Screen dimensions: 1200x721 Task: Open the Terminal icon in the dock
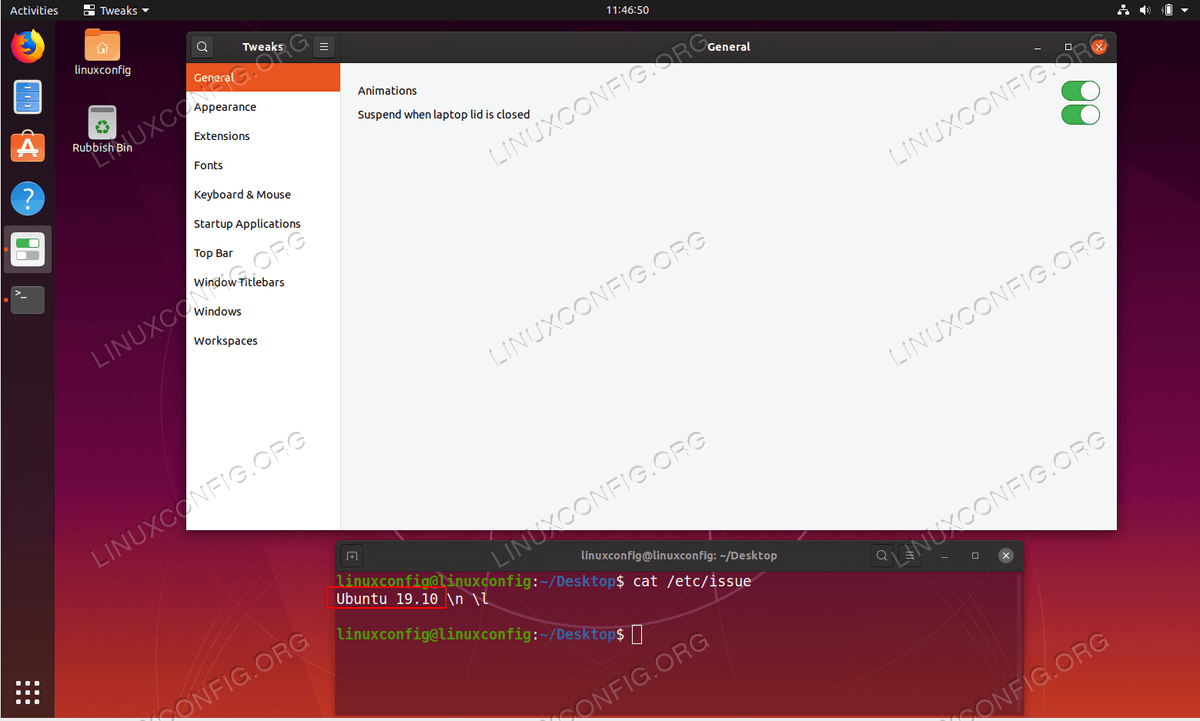[28, 299]
